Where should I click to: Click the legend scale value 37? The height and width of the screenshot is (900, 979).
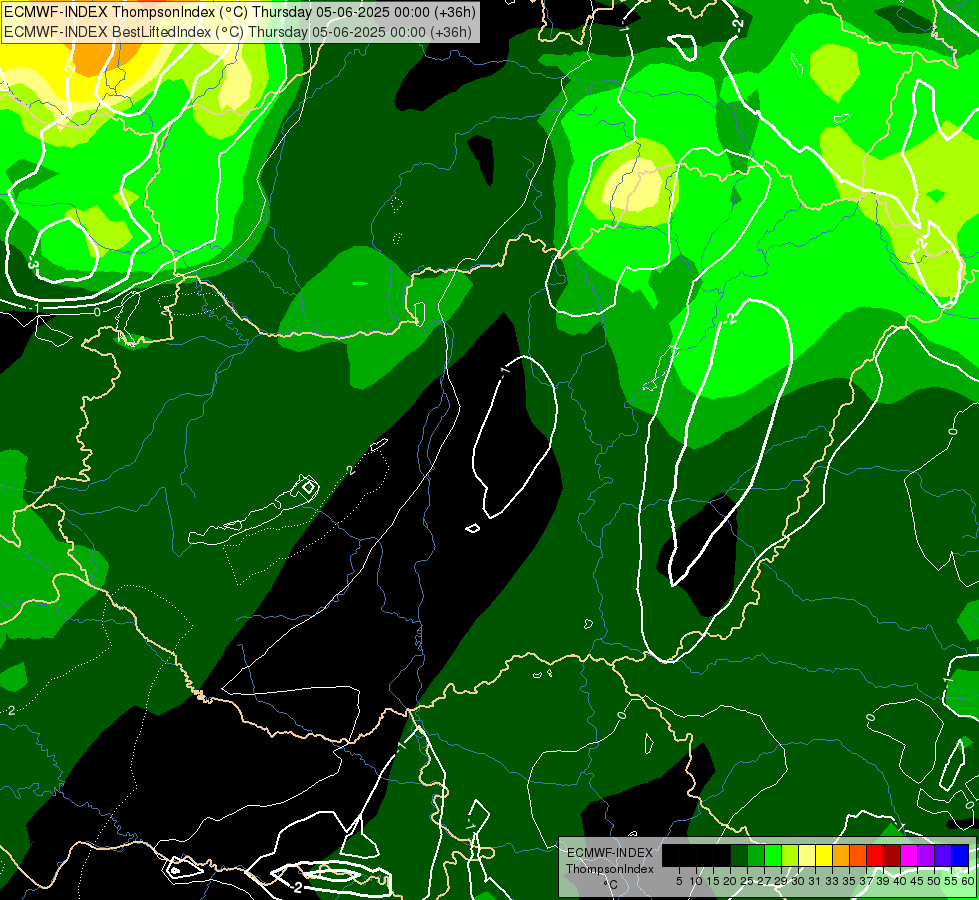(x=867, y=881)
